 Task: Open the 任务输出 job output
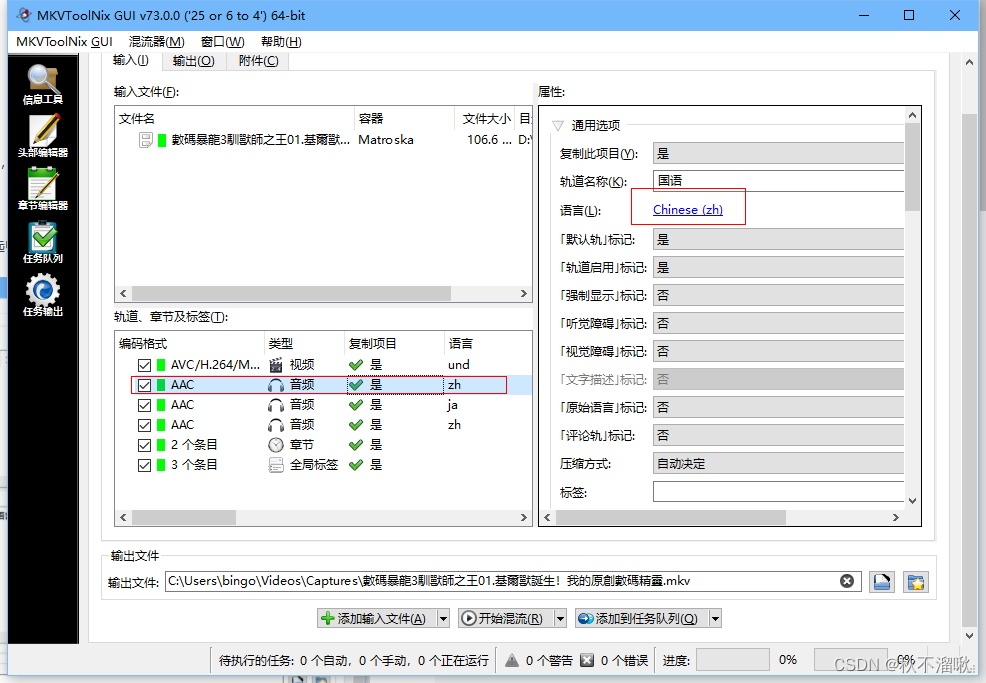click(43, 296)
